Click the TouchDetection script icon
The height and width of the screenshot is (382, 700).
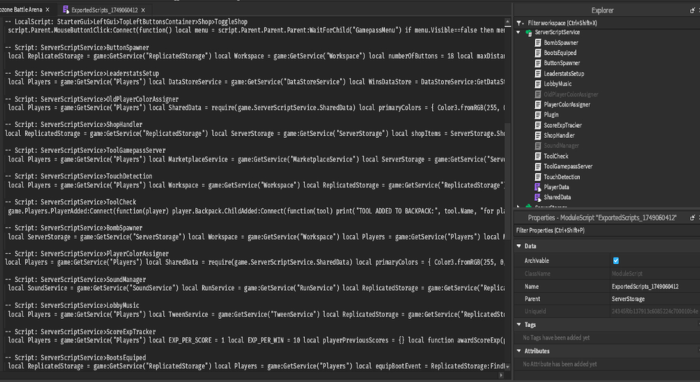click(x=538, y=177)
